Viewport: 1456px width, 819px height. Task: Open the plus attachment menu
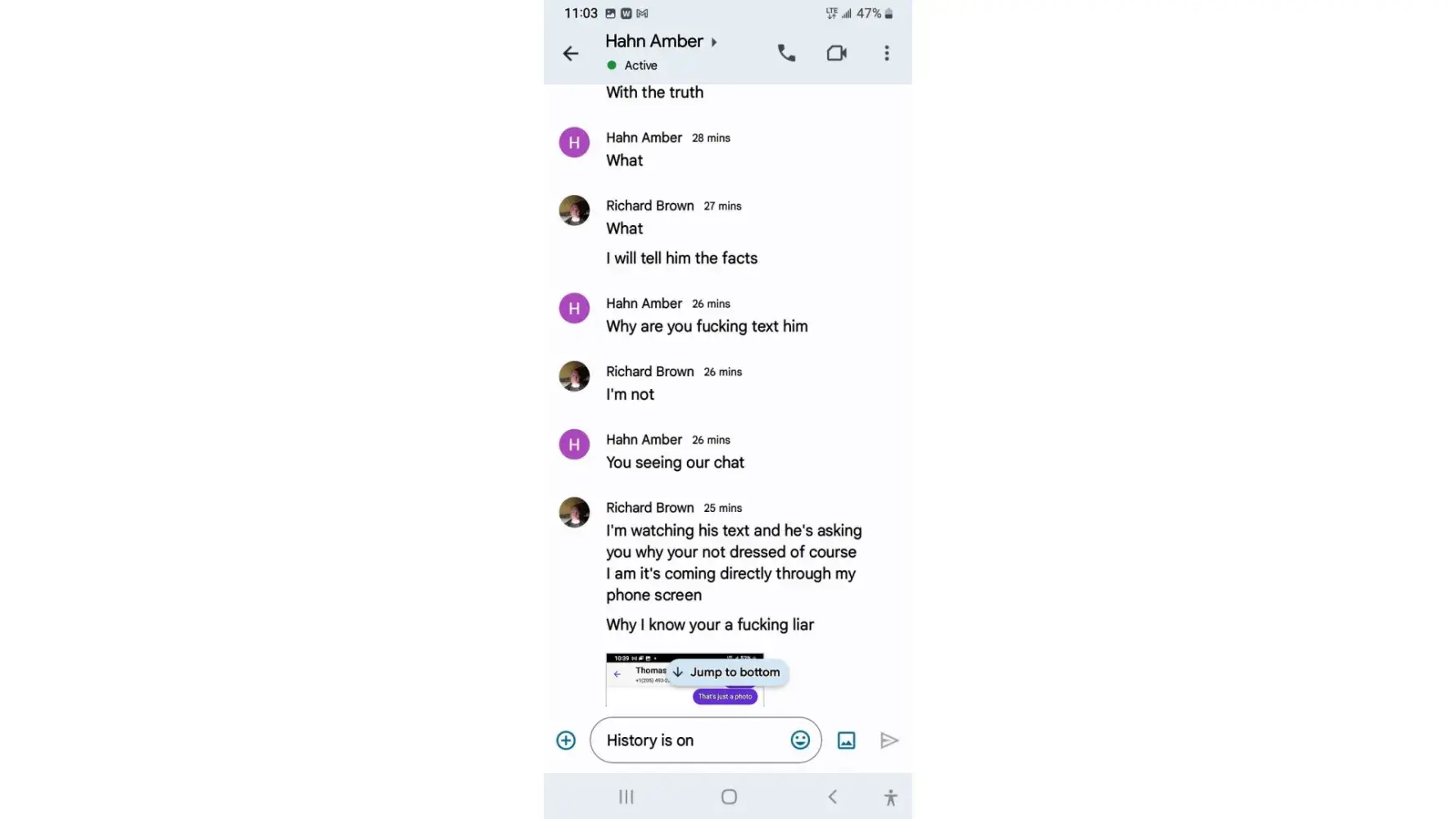point(566,740)
